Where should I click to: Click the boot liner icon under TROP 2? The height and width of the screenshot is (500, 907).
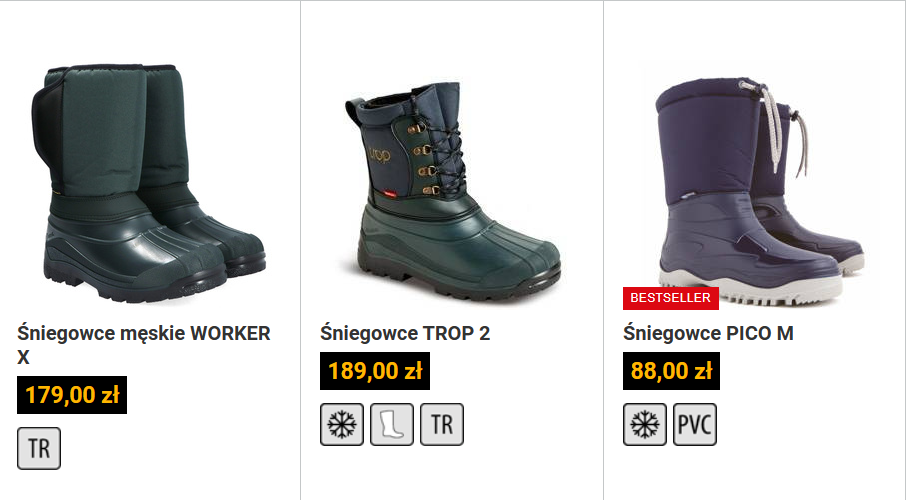coord(392,424)
